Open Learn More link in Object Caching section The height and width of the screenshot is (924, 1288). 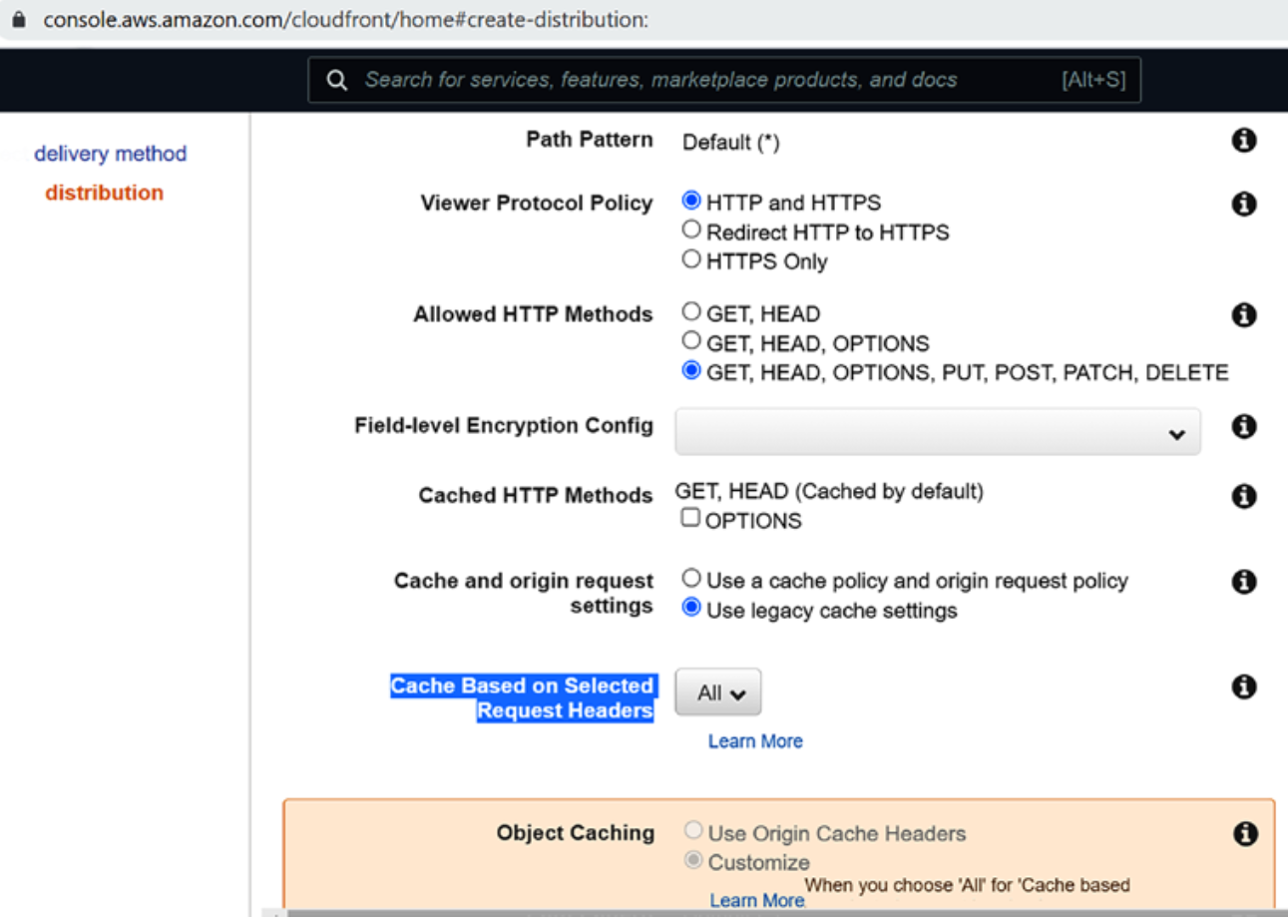(x=756, y=900)
